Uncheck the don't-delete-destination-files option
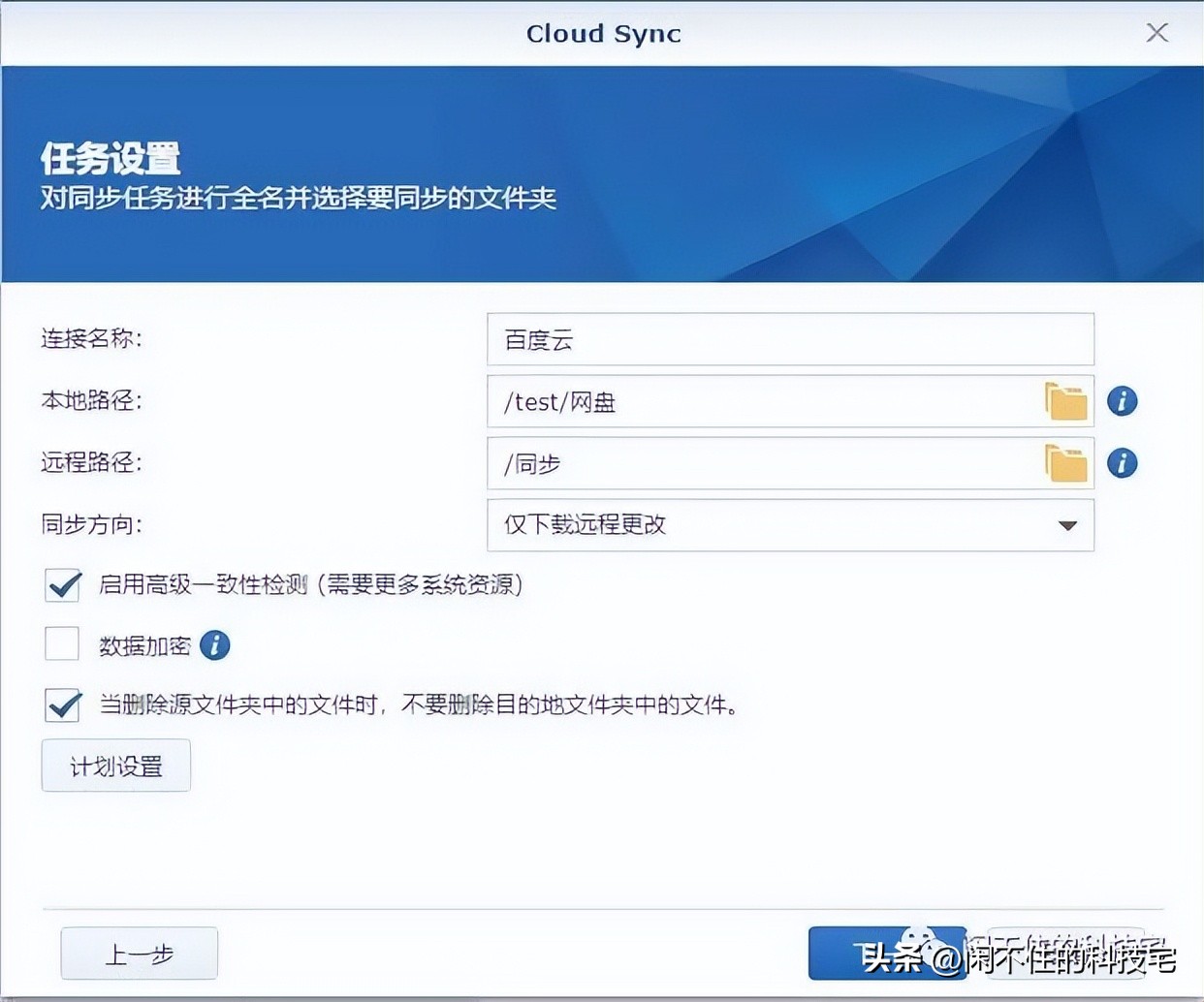This screenshot has height=1002, width=1204. point(61,706)
